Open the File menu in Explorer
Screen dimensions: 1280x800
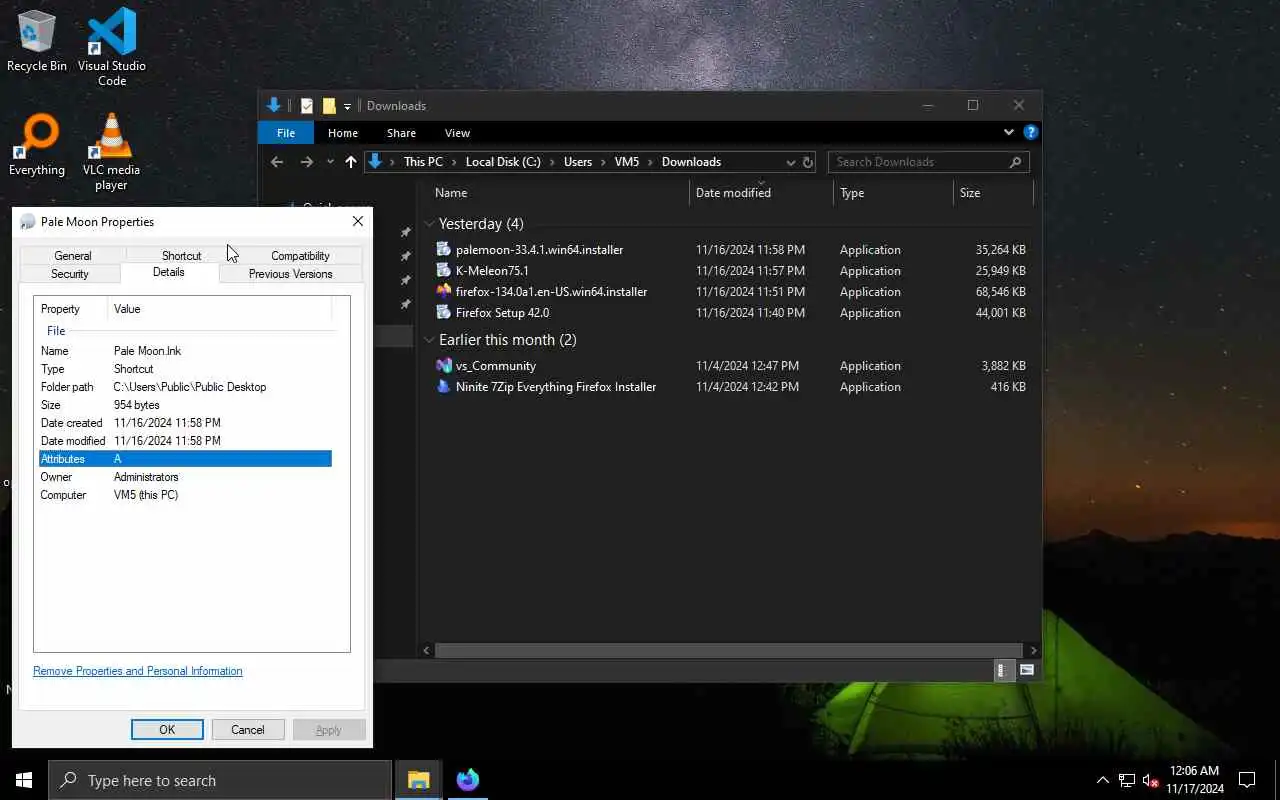[x=286, y=133]
